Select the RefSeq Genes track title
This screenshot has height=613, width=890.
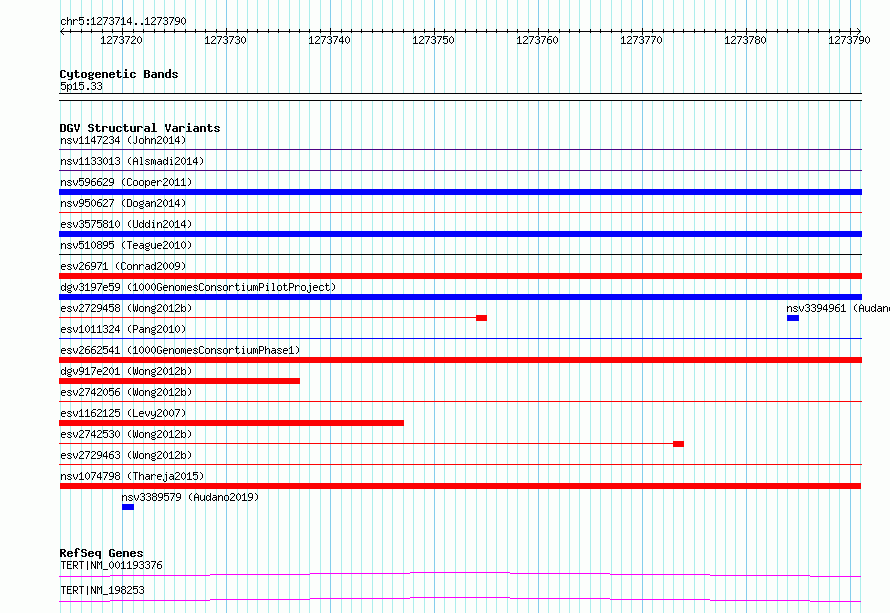[101, 553]
